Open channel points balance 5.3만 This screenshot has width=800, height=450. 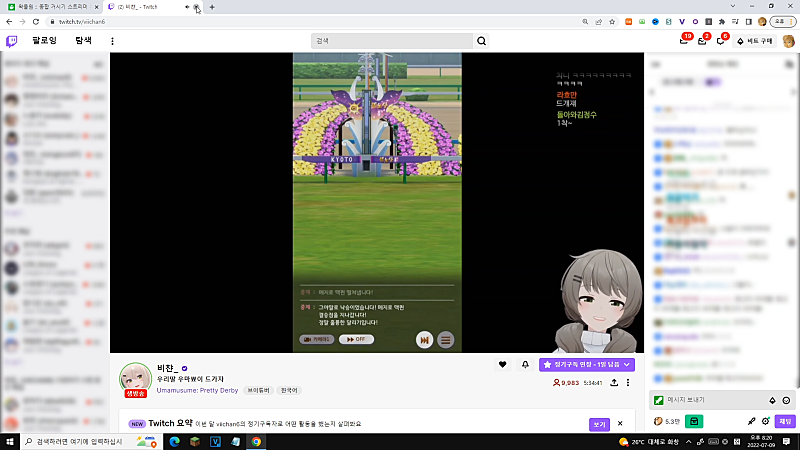tap(667, 421)
